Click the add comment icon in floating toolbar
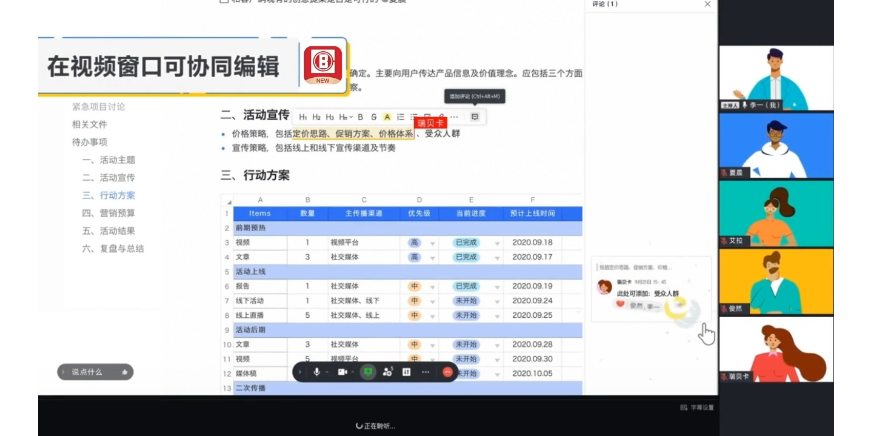Screen dimensions: 872x436 (x=474, y=117)
